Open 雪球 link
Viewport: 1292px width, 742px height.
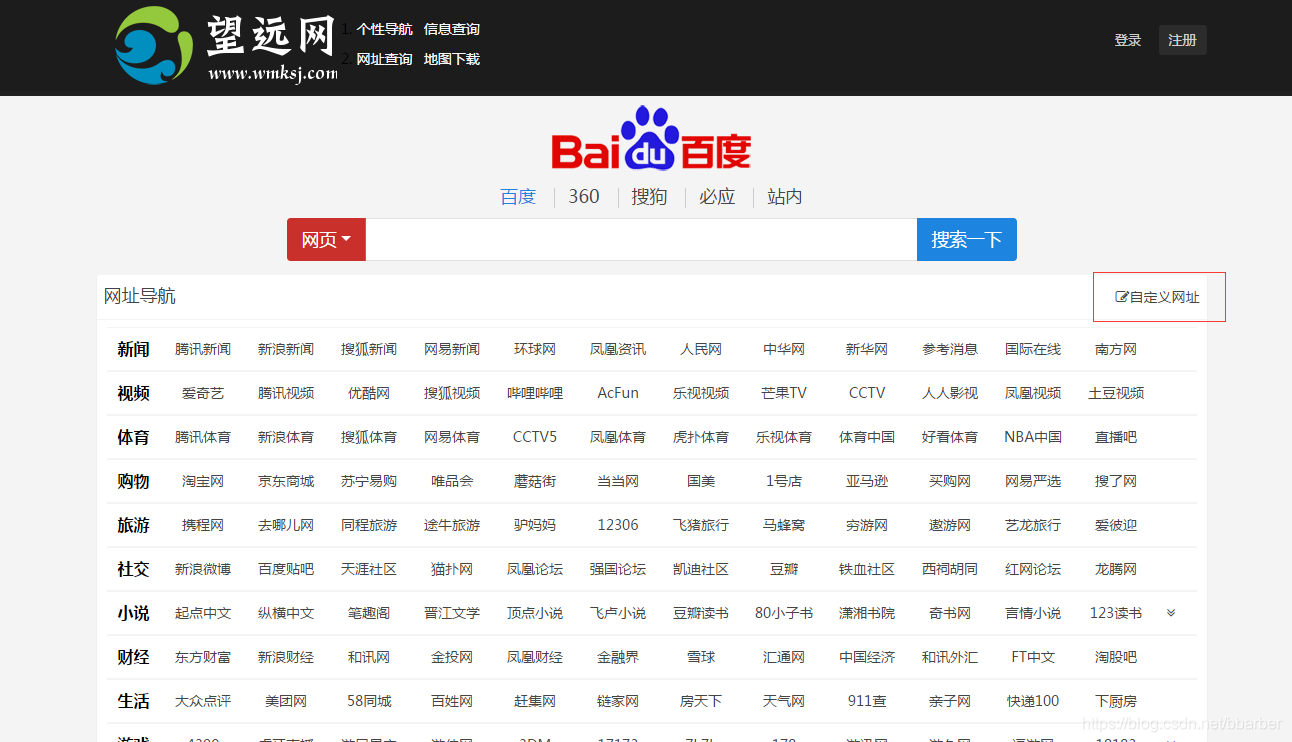coord(701,657)
